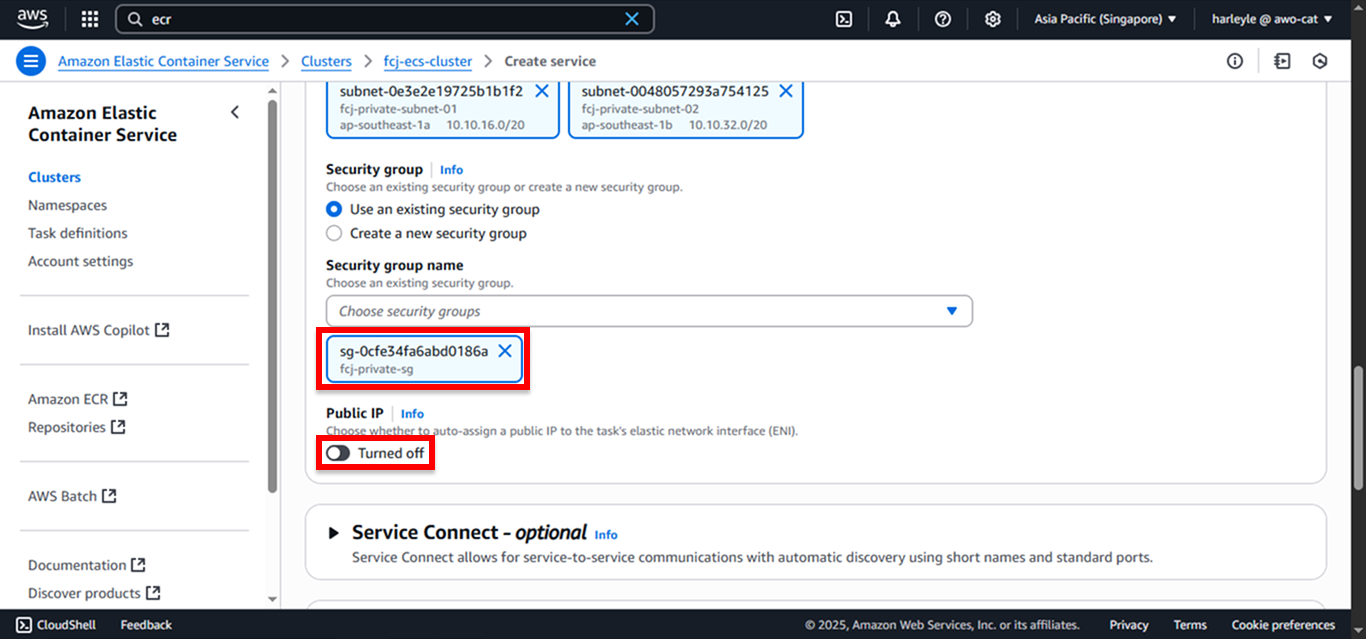Open the AWS home logo
Image resolution: width=1366 pixels, height=639 pixels.
[x=32, y=18]
